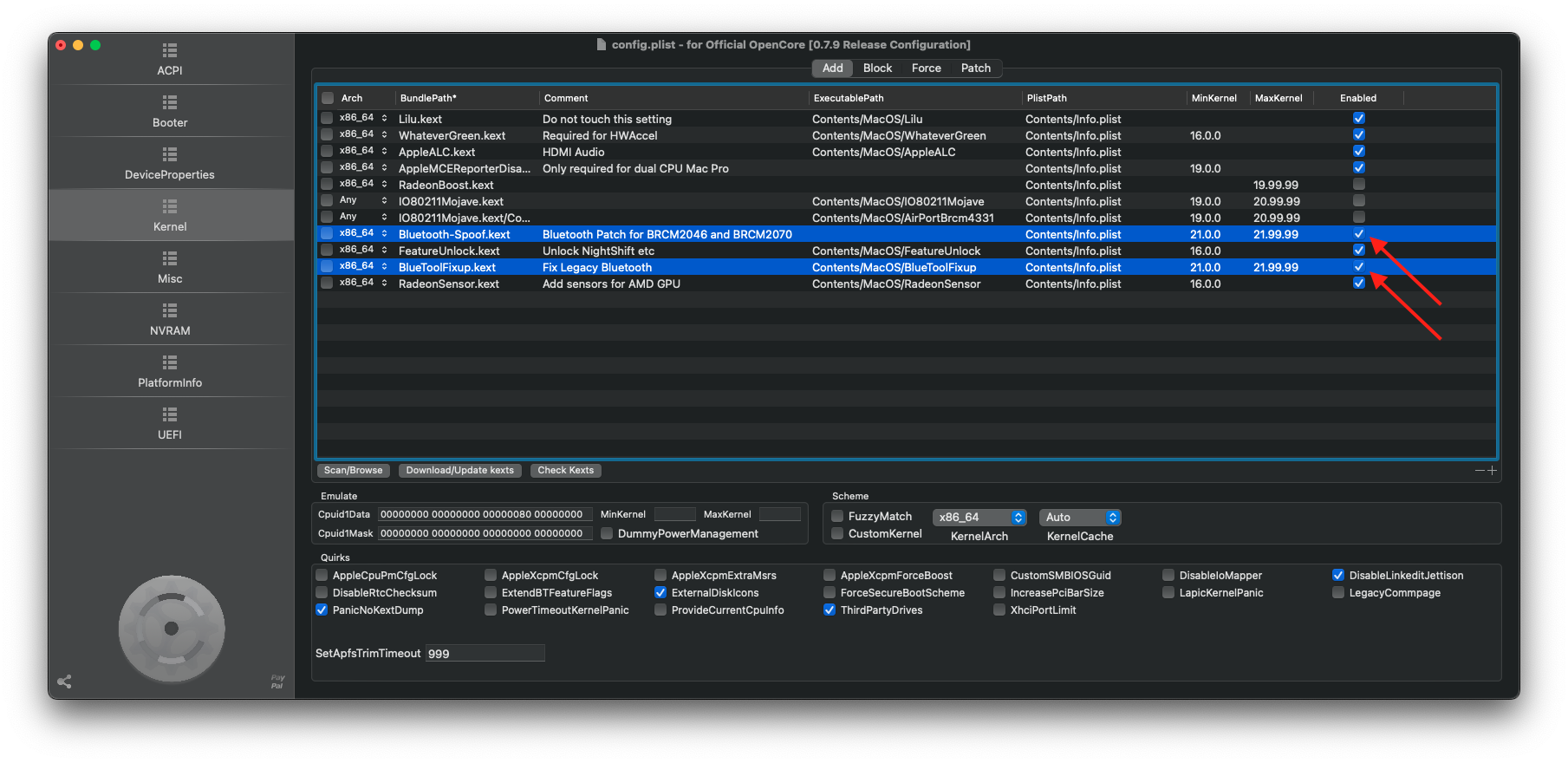The width and height of the screenshot is (1568, 763).
Task: Click the PayPal donation dial
Action: (x=172, y=629)
